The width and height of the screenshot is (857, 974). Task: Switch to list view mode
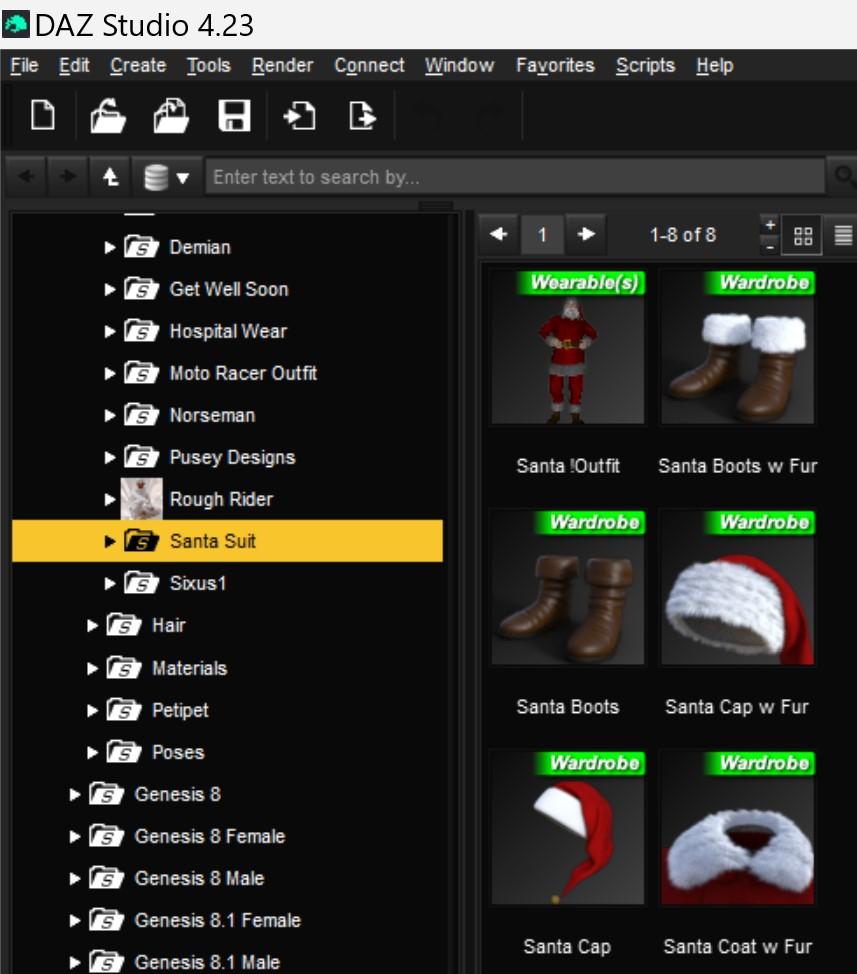tap(843, 235)
